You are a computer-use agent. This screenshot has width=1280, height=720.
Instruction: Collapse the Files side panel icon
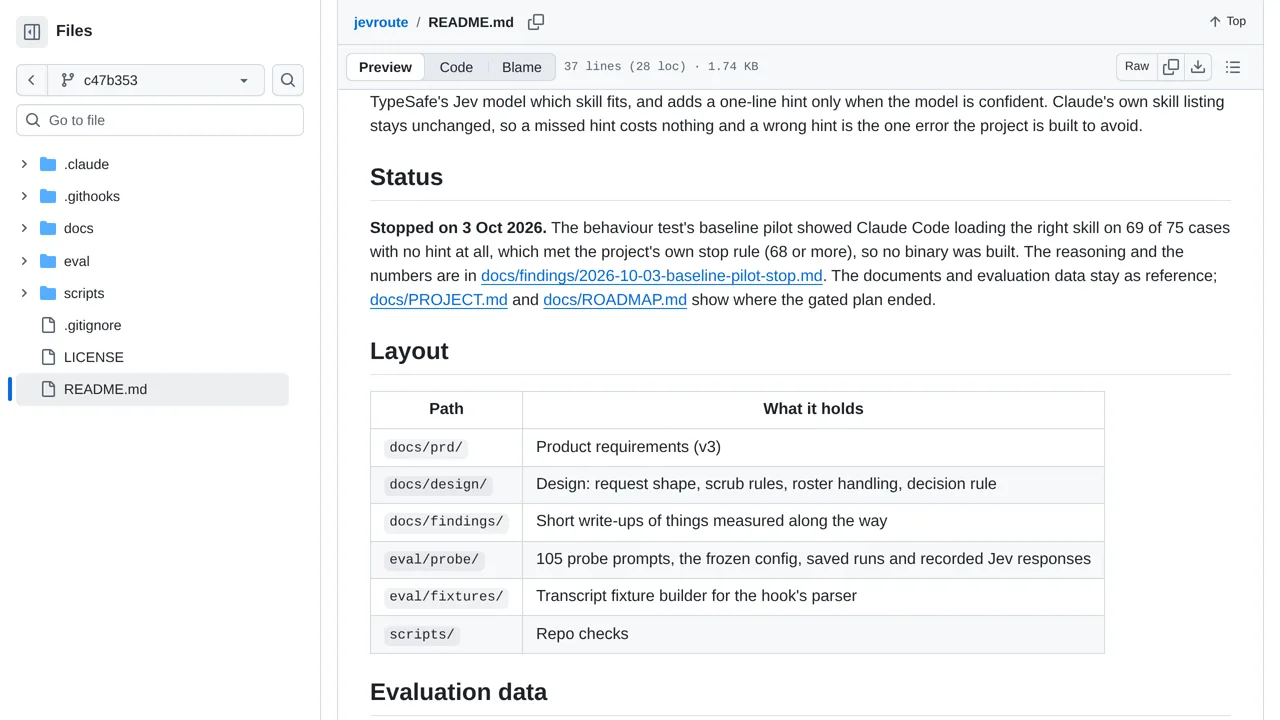(32, 32)
